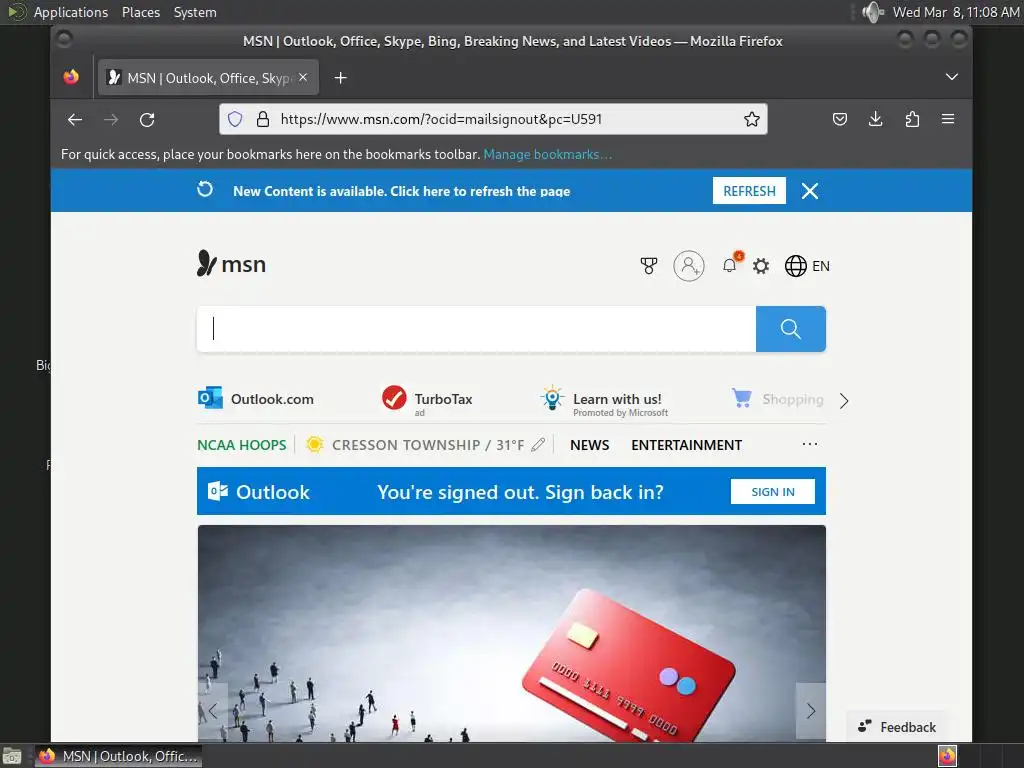The image size is (1024, 768).
Task: Open the Shopping shortcut
Action: pyautogui.click(x=777, y=398)
